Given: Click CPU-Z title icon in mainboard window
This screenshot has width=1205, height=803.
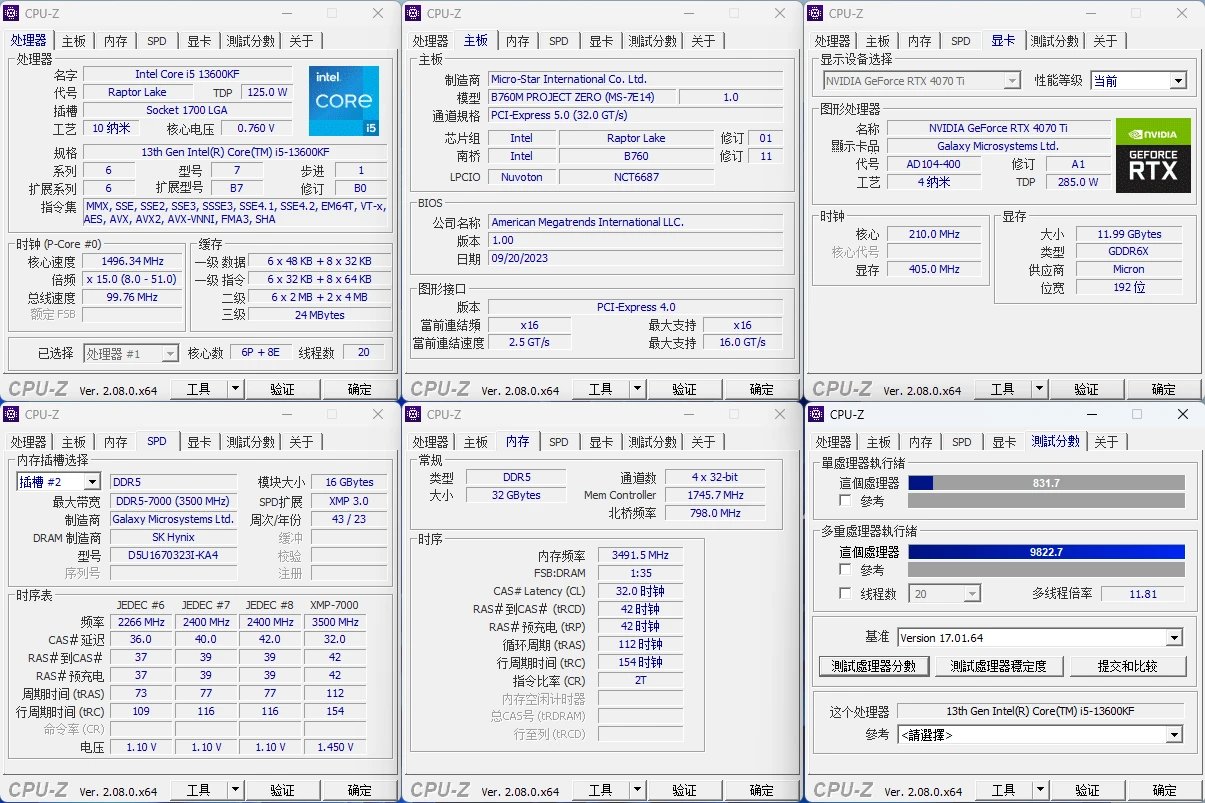Looking at the screenshot, I should 415,13.
